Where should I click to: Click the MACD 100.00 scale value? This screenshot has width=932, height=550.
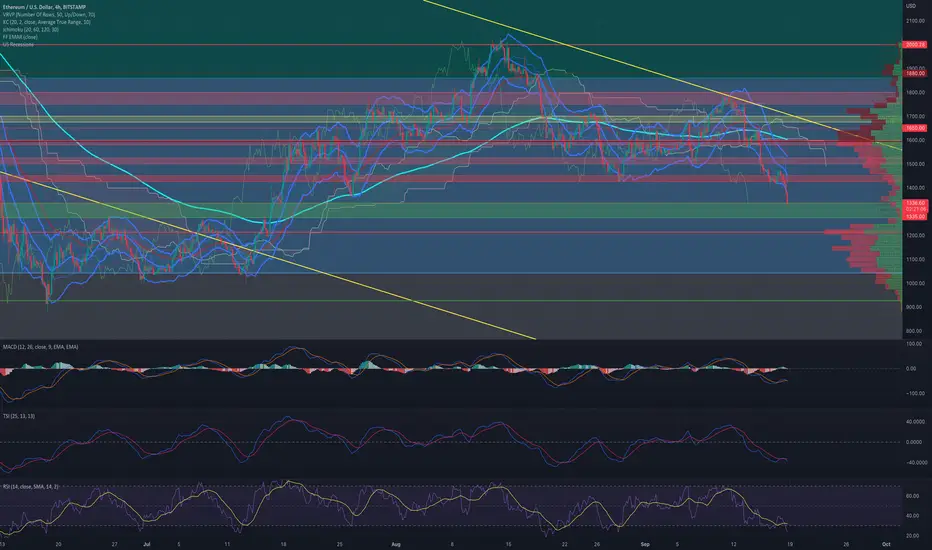pyautogui.click(x=914, y=344)
